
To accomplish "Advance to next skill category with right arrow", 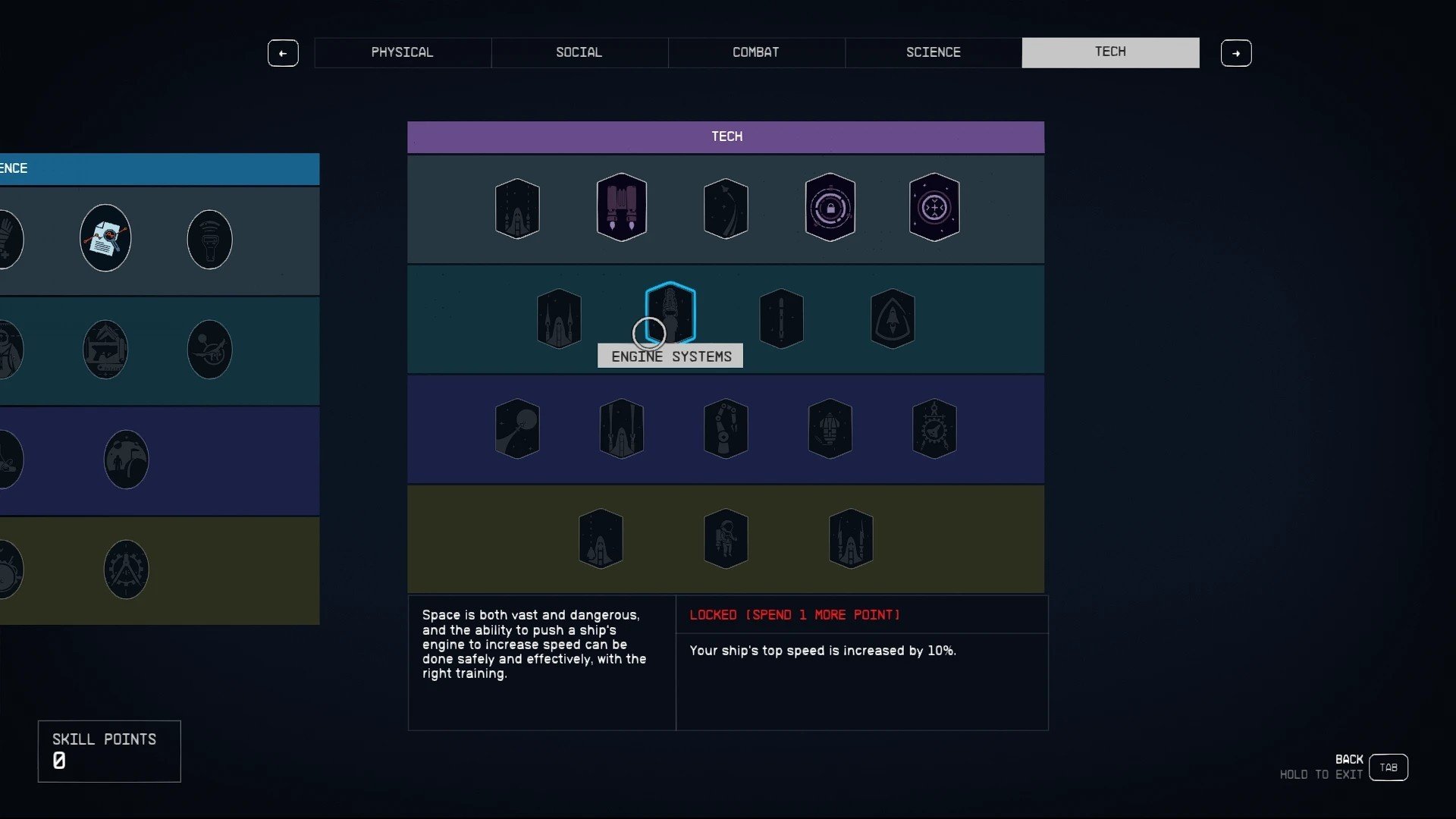I will coord(1236,53).
